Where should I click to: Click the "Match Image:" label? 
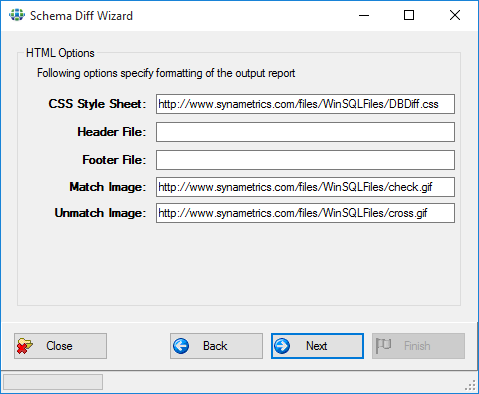click(x=108, y=187)
